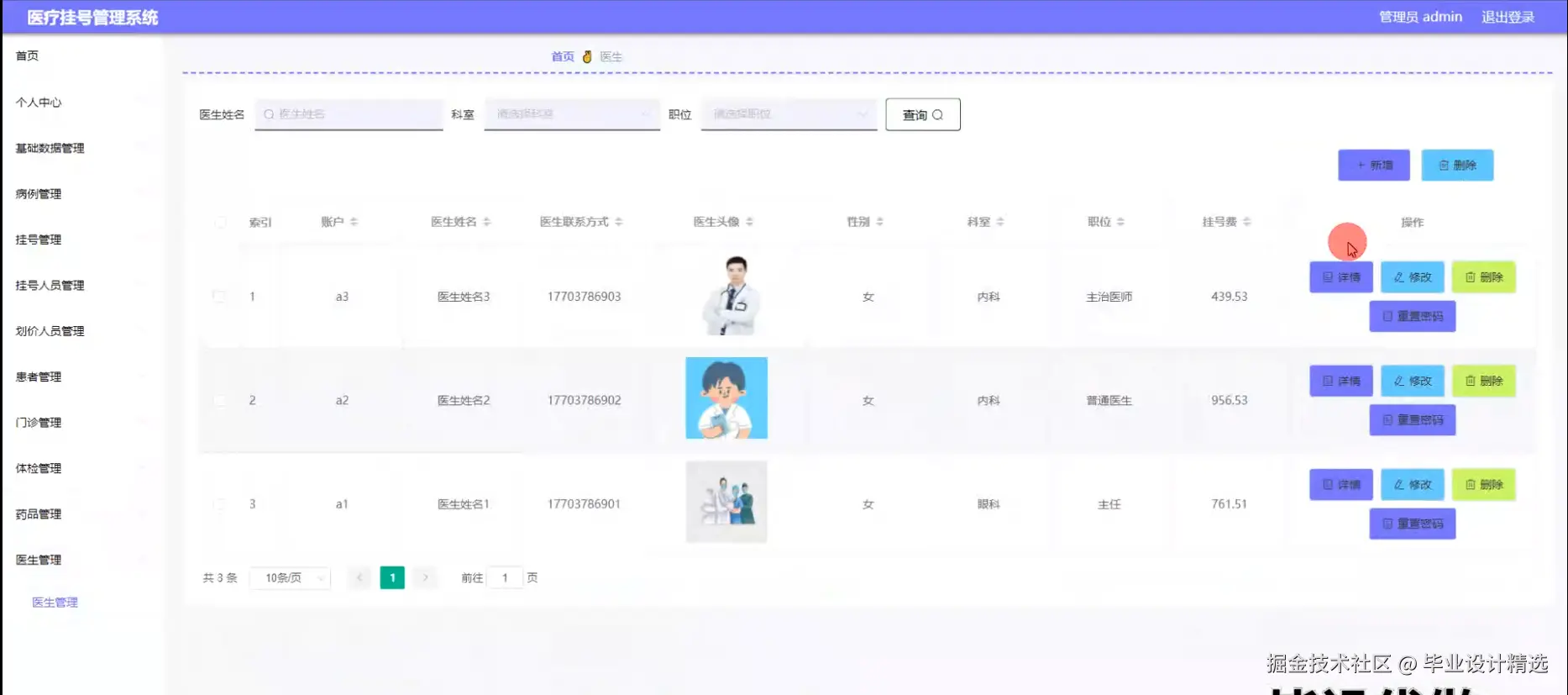Open 详情 for doctor a3

point(1341,277)
